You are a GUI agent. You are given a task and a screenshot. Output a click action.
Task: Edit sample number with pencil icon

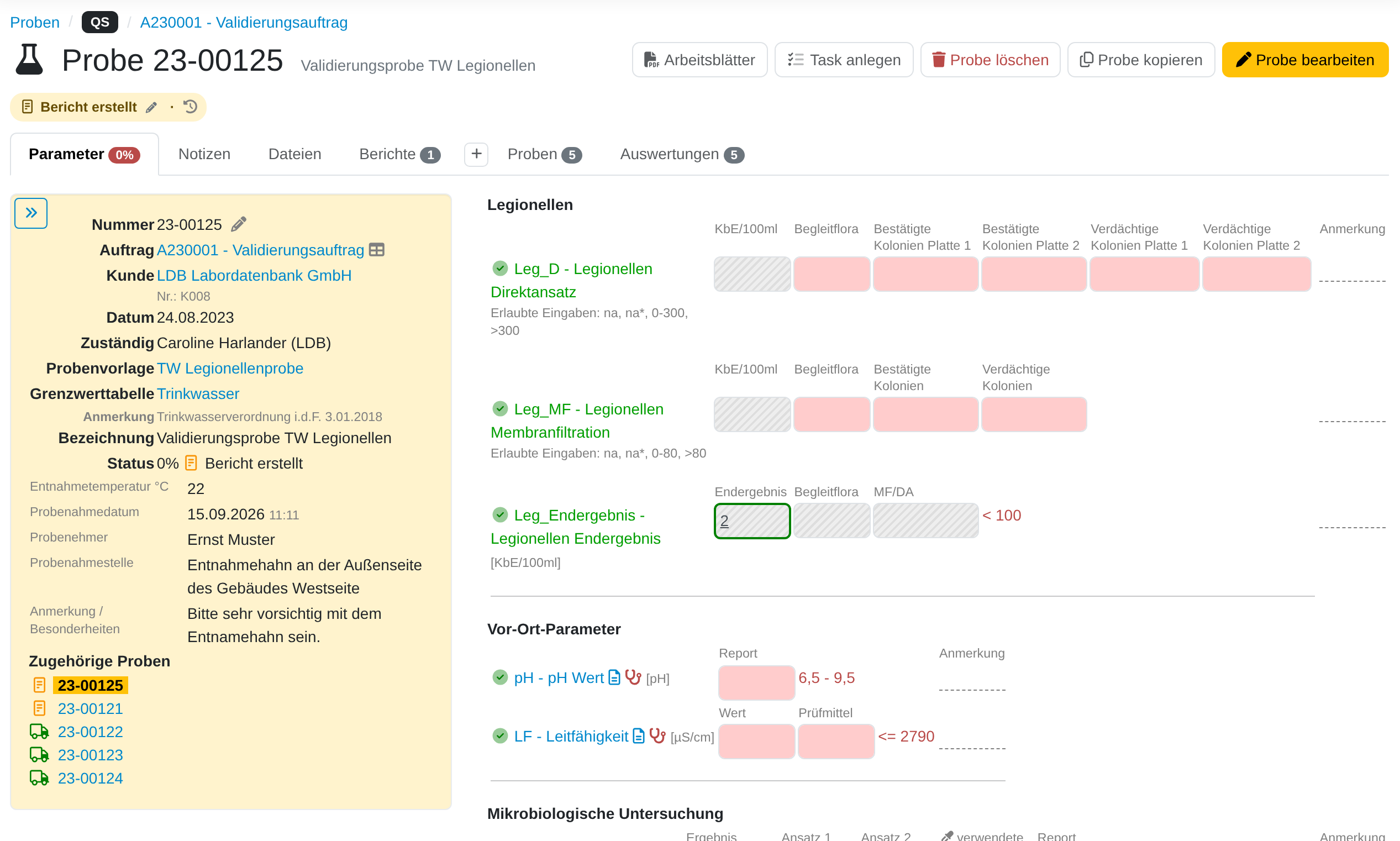239,224
